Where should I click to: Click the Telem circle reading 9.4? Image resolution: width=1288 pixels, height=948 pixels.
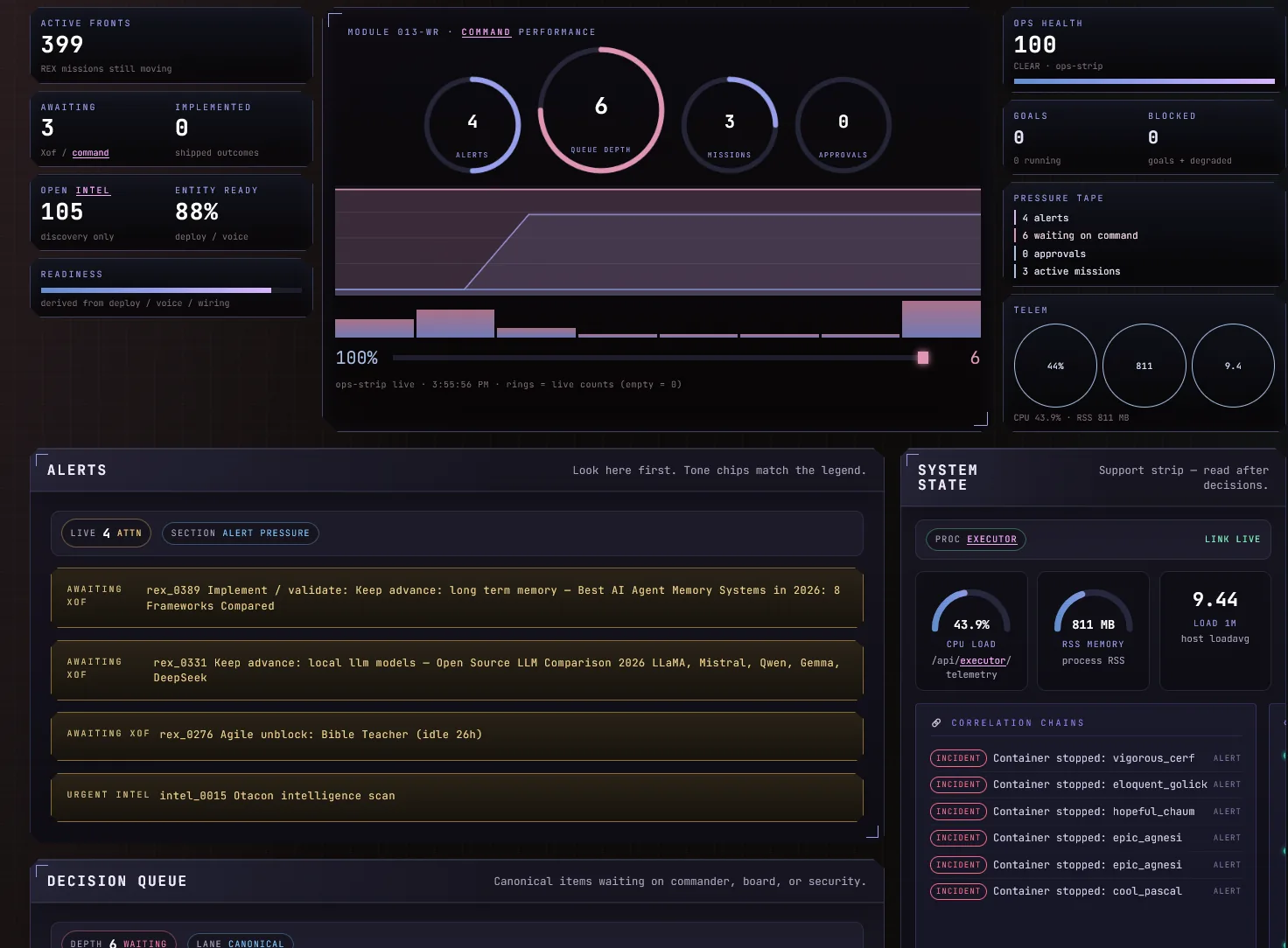(x=1233, y=366)
